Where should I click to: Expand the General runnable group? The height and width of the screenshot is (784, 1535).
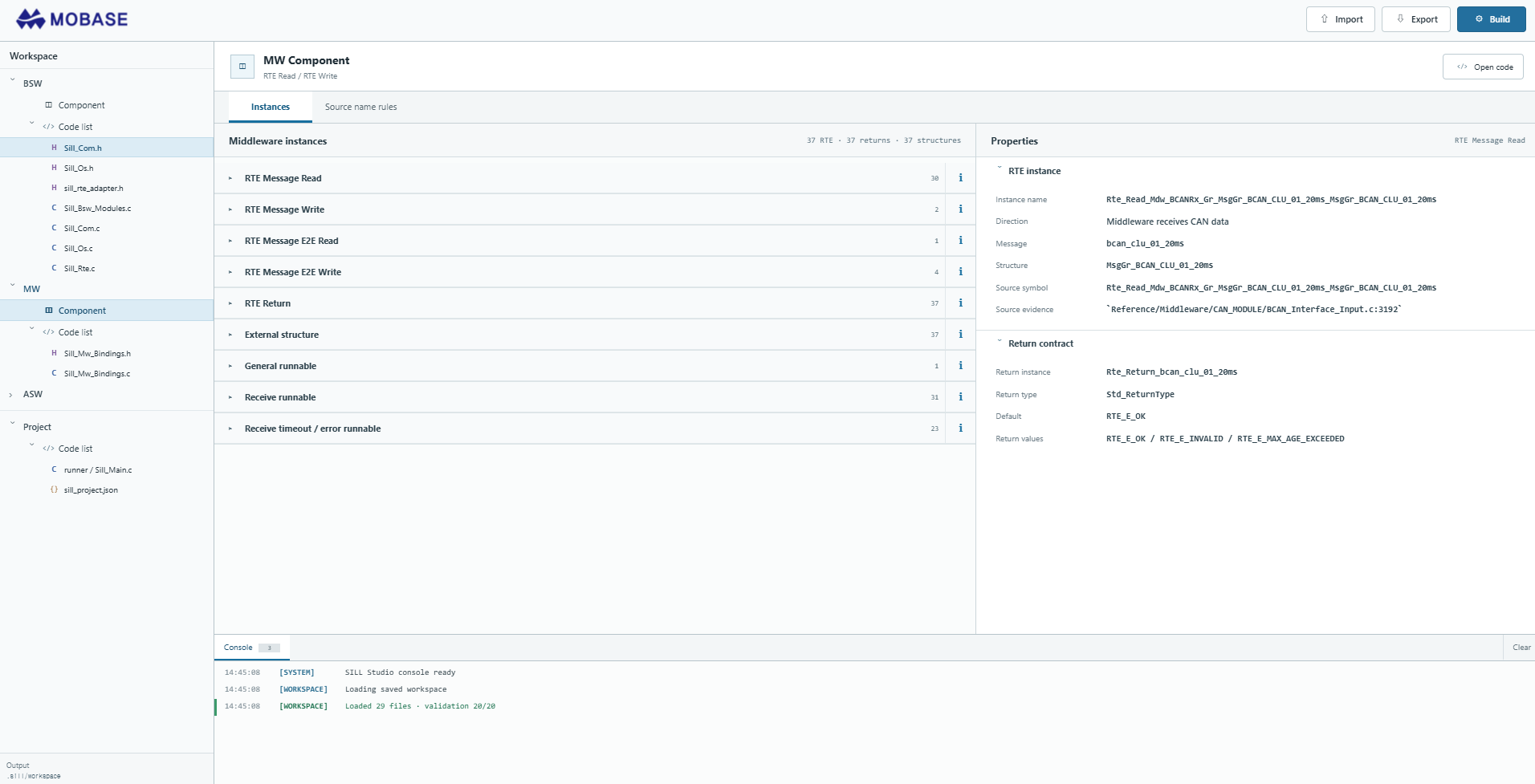click(x=230, y=366)
